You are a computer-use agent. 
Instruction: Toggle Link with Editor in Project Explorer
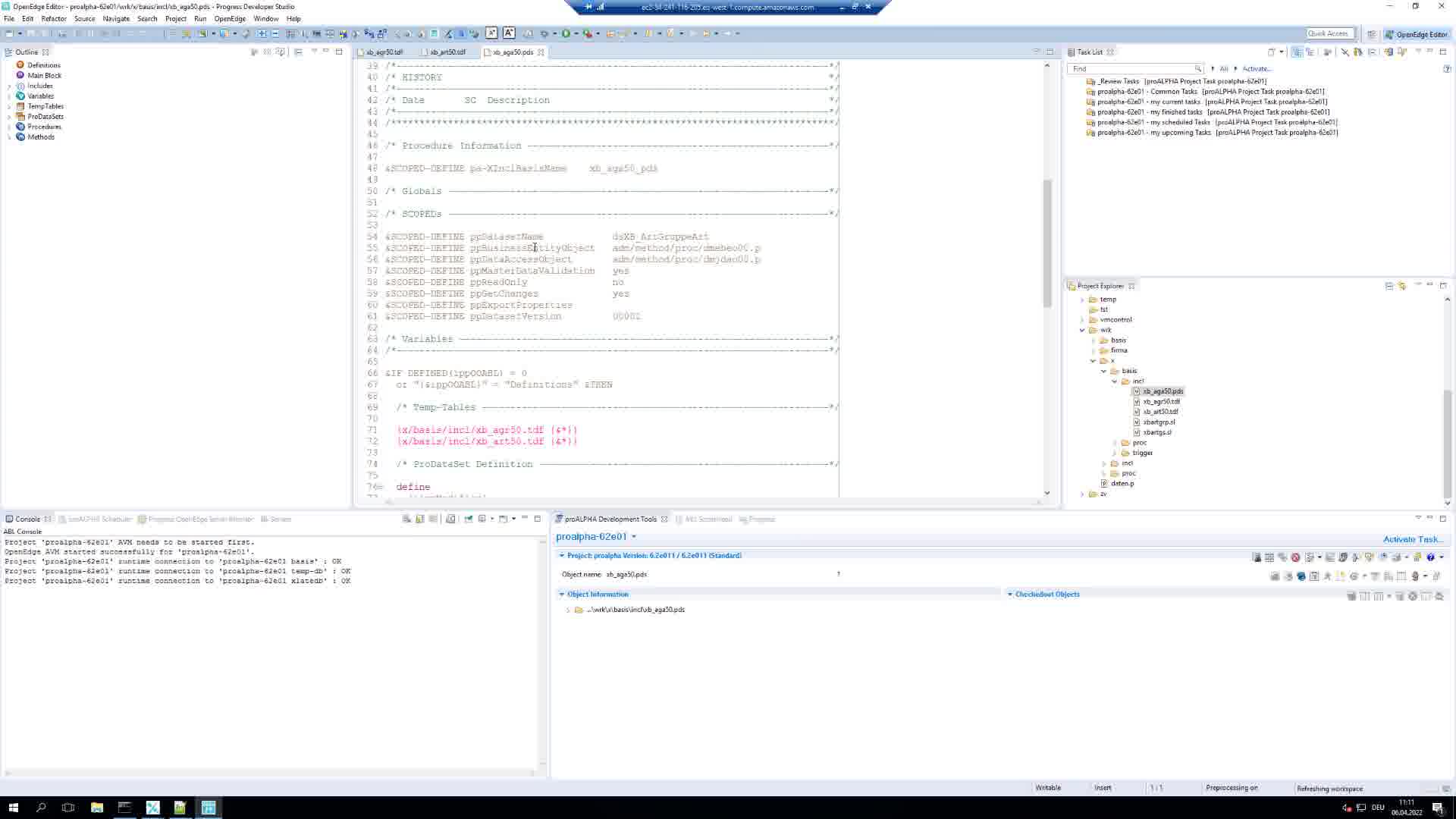pos(1402,286)
